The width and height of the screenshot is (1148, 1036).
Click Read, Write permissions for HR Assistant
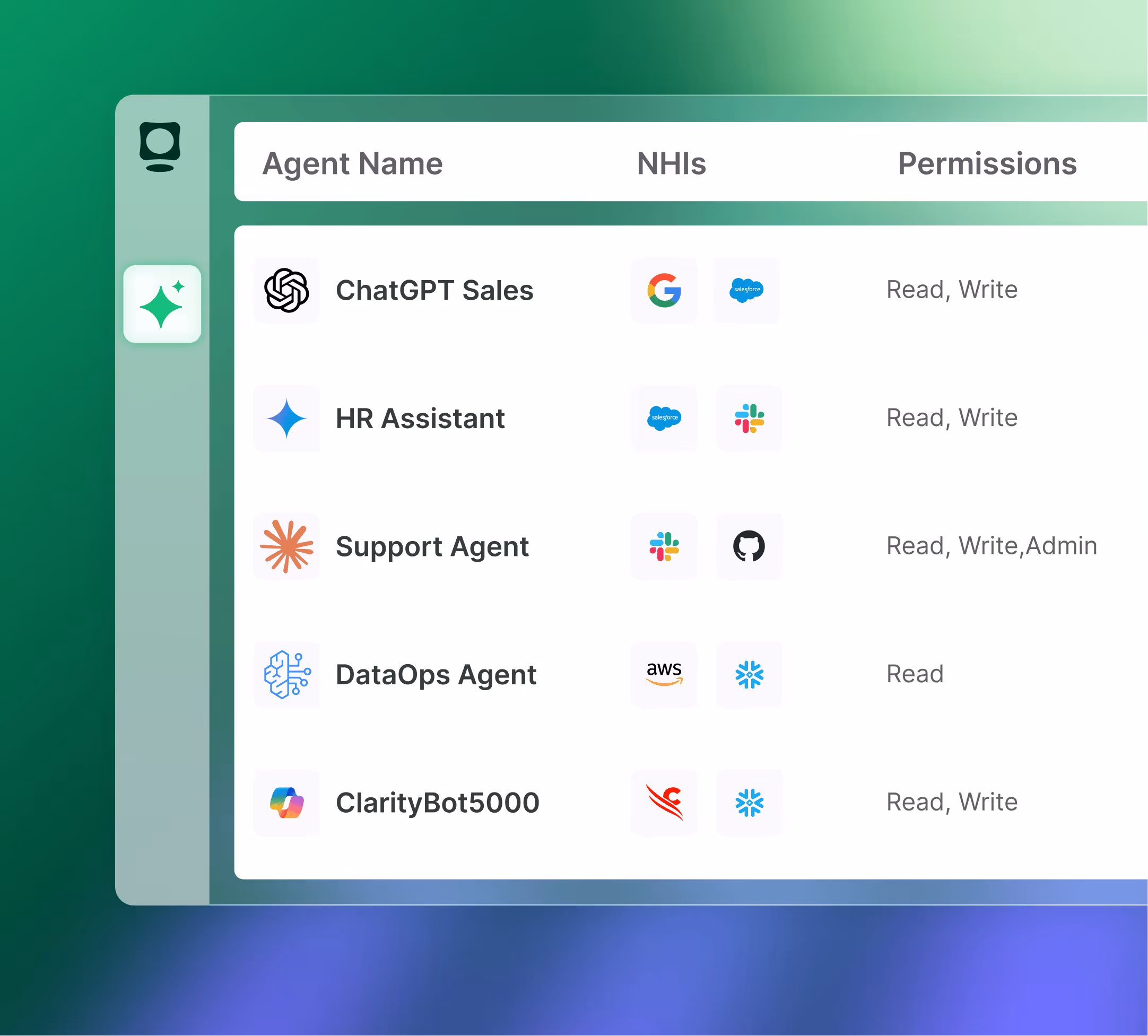pyautogui.click(x=952, y=418)
